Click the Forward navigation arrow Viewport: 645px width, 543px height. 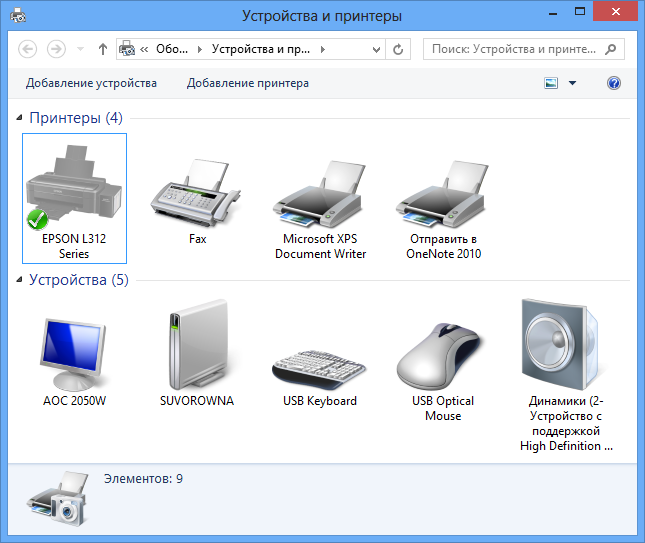pyautogui.click(x=56, y=49)
